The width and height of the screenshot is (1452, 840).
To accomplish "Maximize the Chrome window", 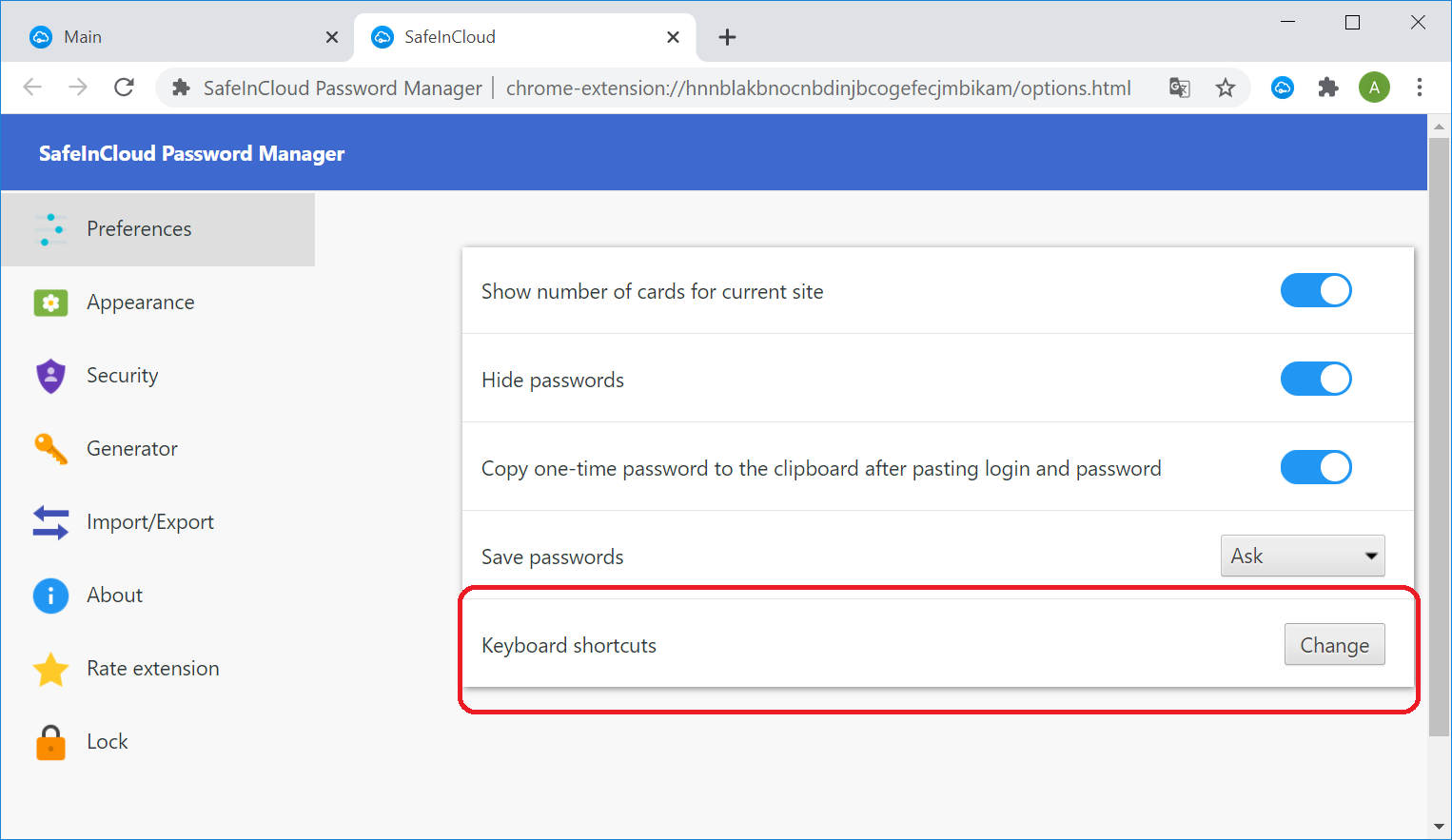I will pos(1352,23).
